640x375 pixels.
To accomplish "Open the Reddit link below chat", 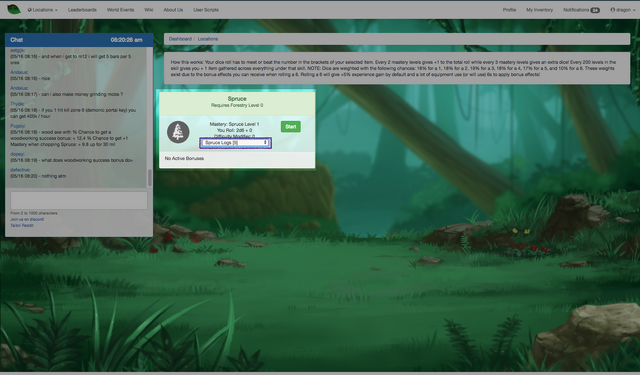I will (22, 225).
